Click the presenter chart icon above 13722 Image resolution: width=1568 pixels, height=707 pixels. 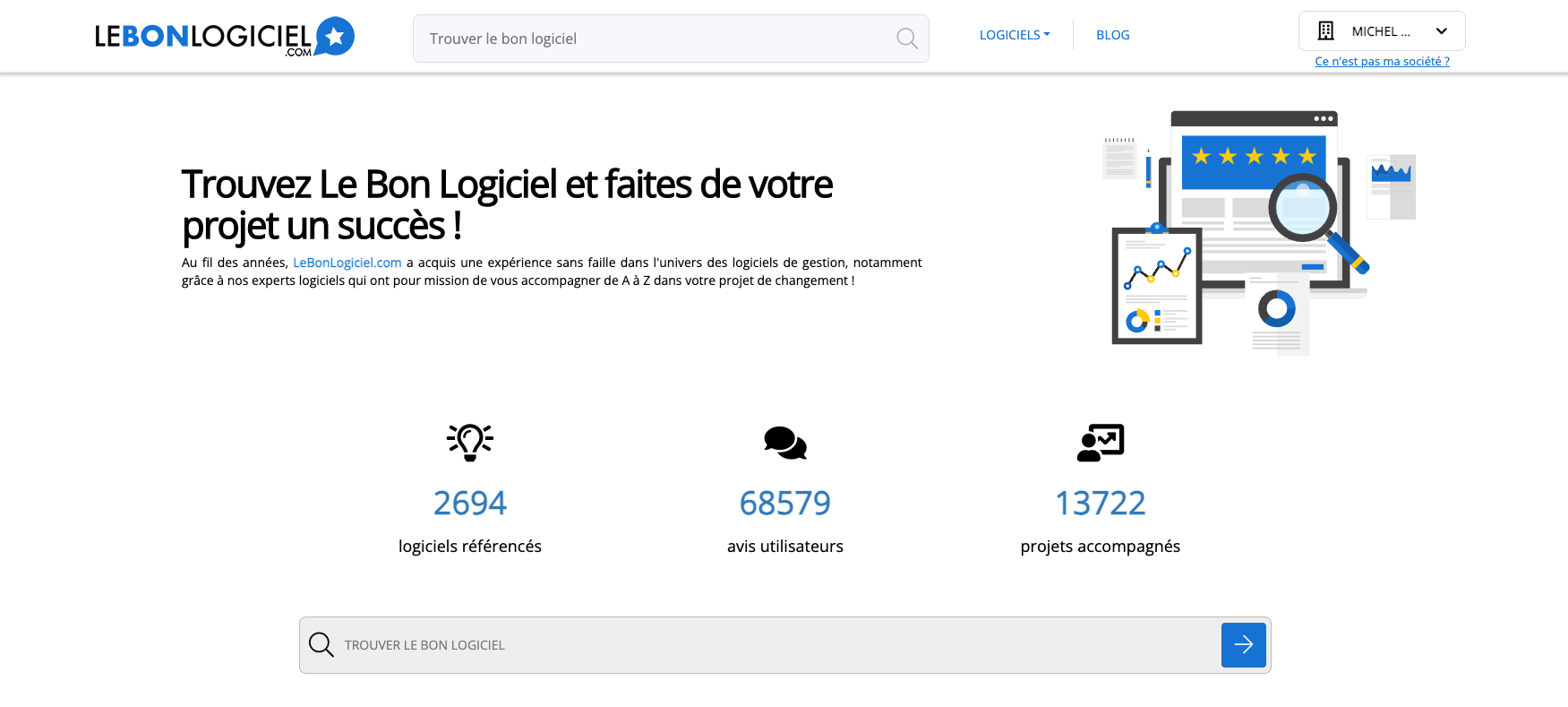click(1101, 443)
